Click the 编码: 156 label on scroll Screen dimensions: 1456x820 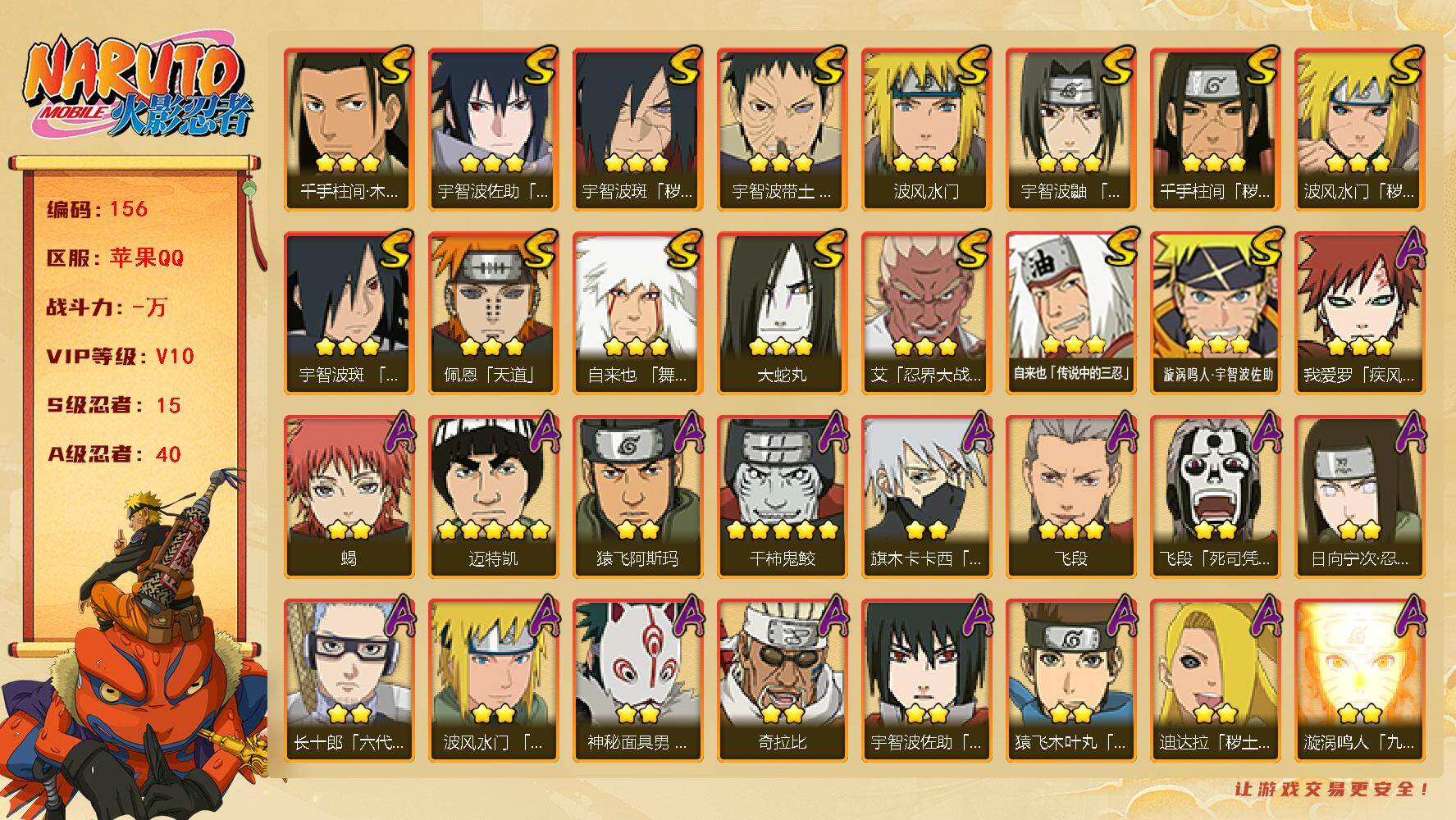98,209
